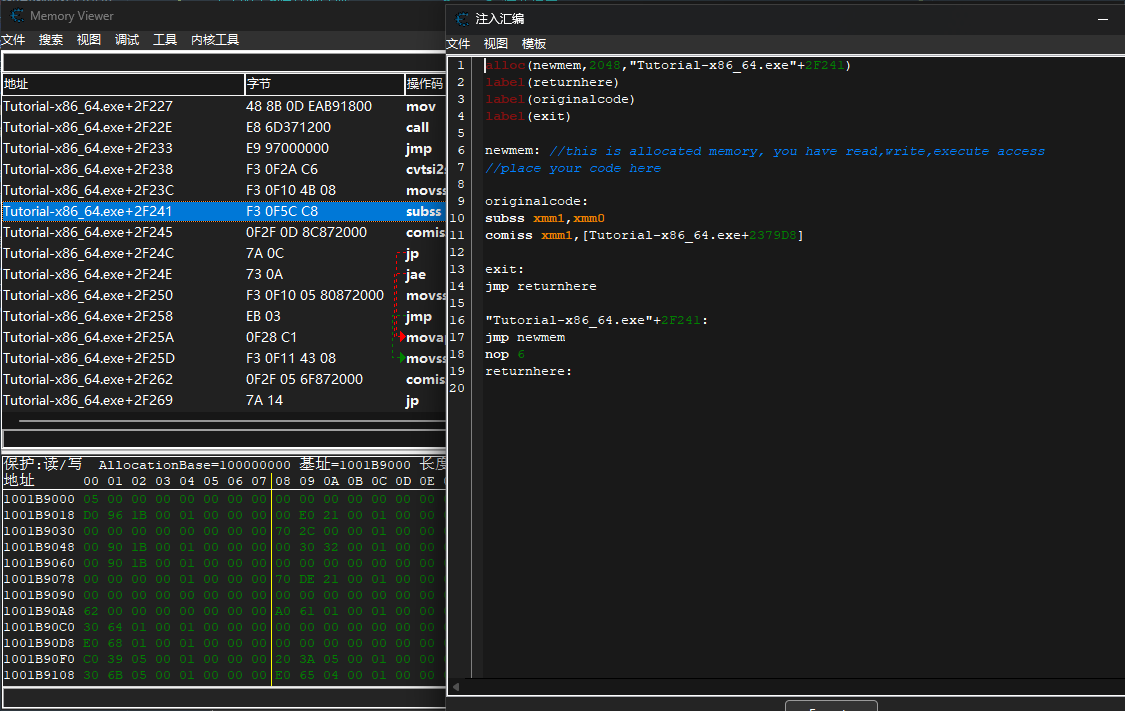Open the 调试 menu

click(127, 40)
